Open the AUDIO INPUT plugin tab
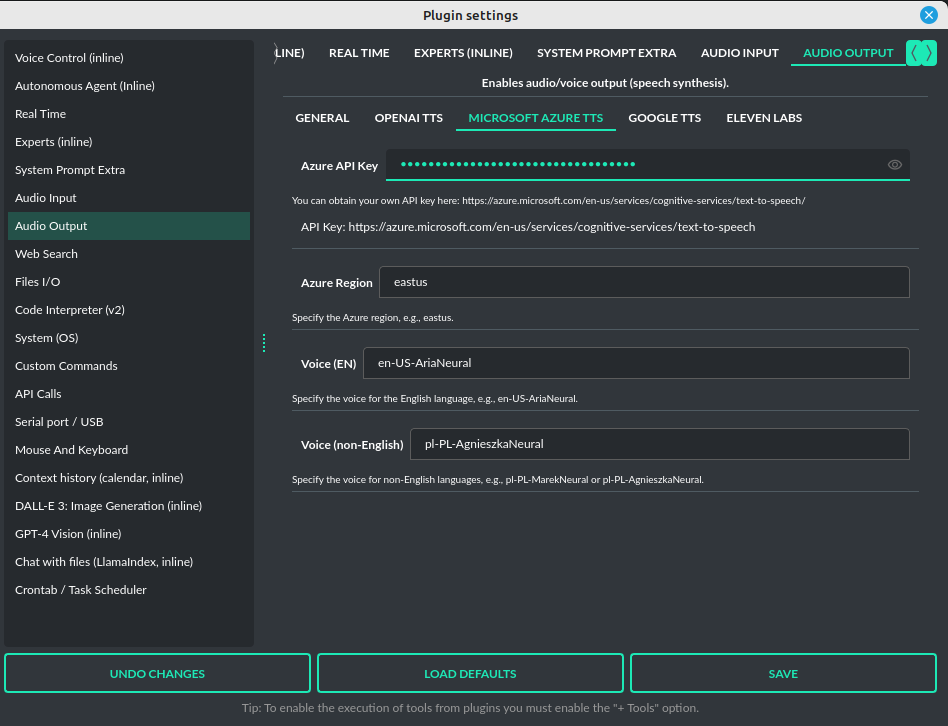The image size is (948, 726). (739, 52)
